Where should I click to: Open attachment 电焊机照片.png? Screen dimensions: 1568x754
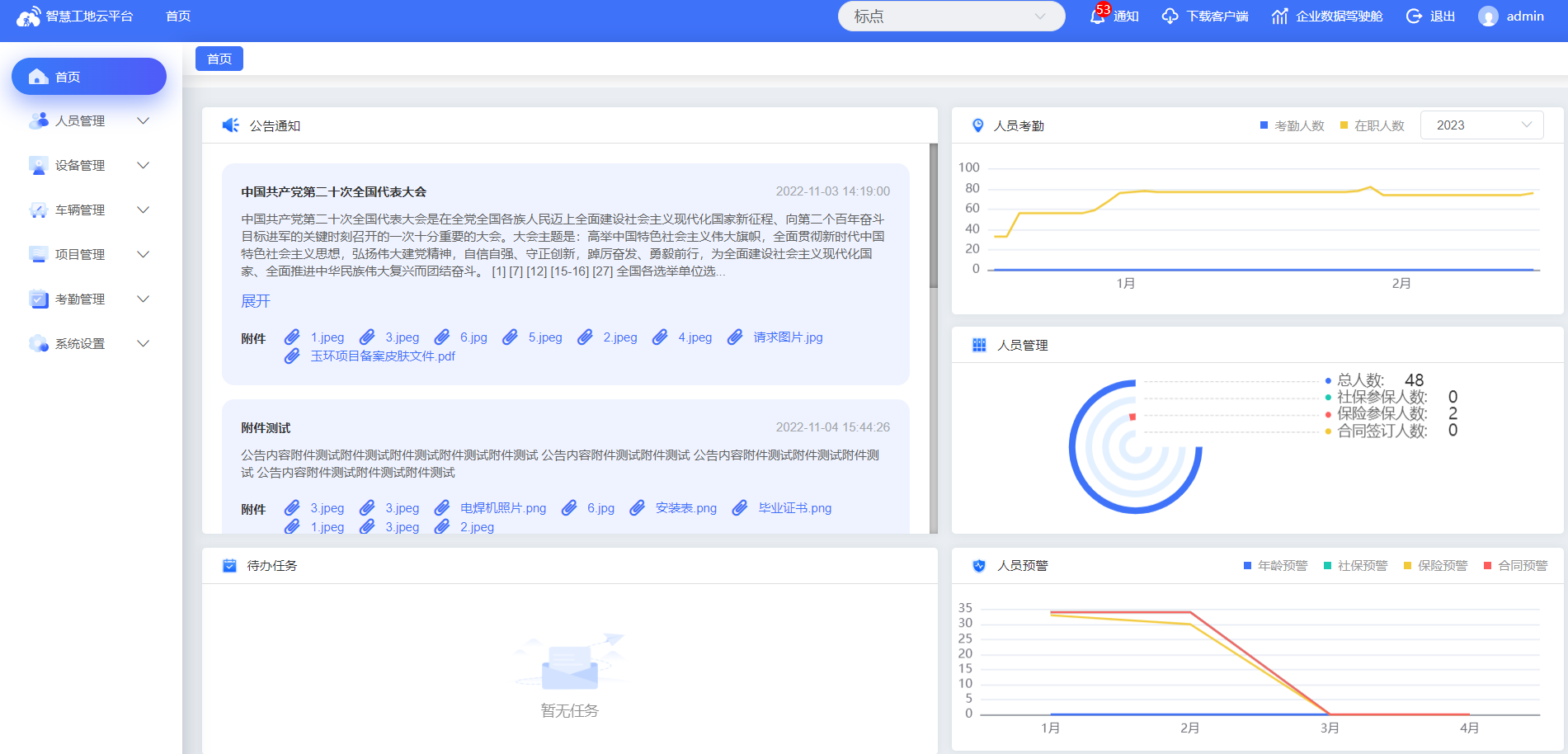(x=503, y=508)
